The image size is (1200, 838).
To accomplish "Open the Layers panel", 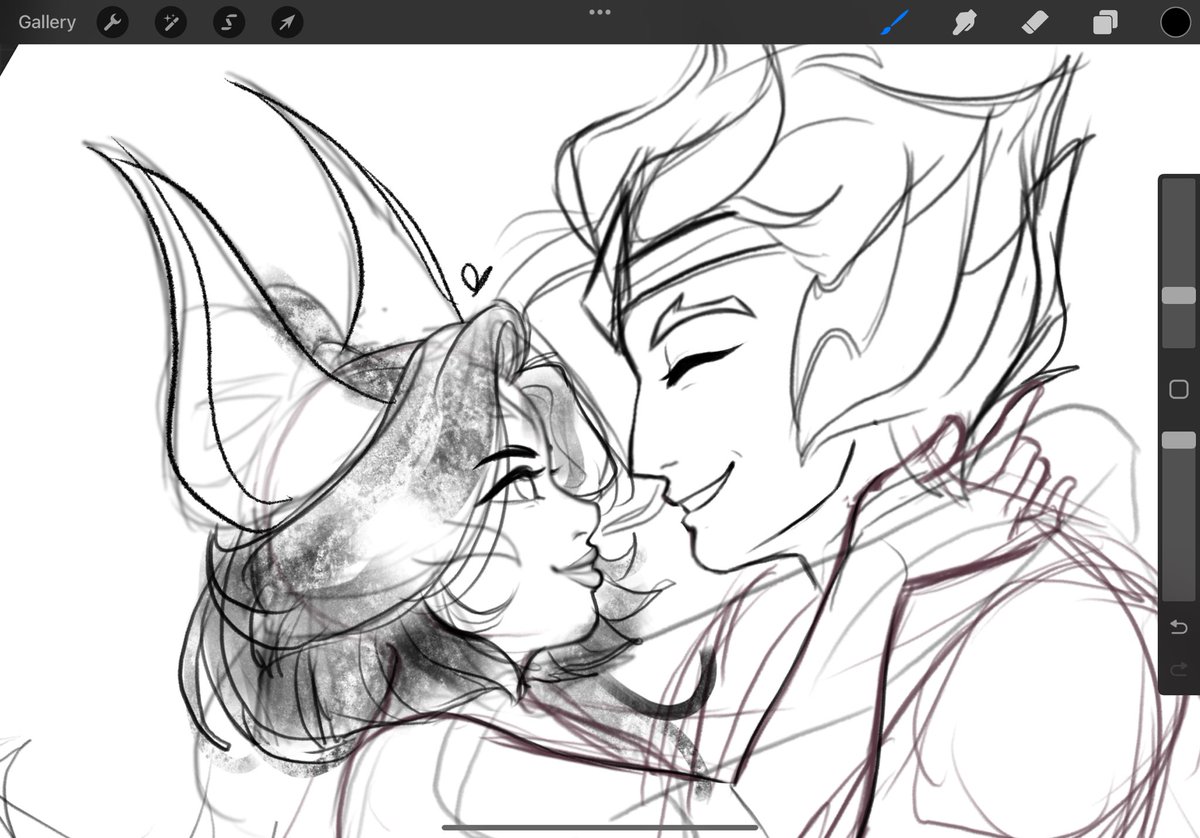I will click(x=1105, y=22).
